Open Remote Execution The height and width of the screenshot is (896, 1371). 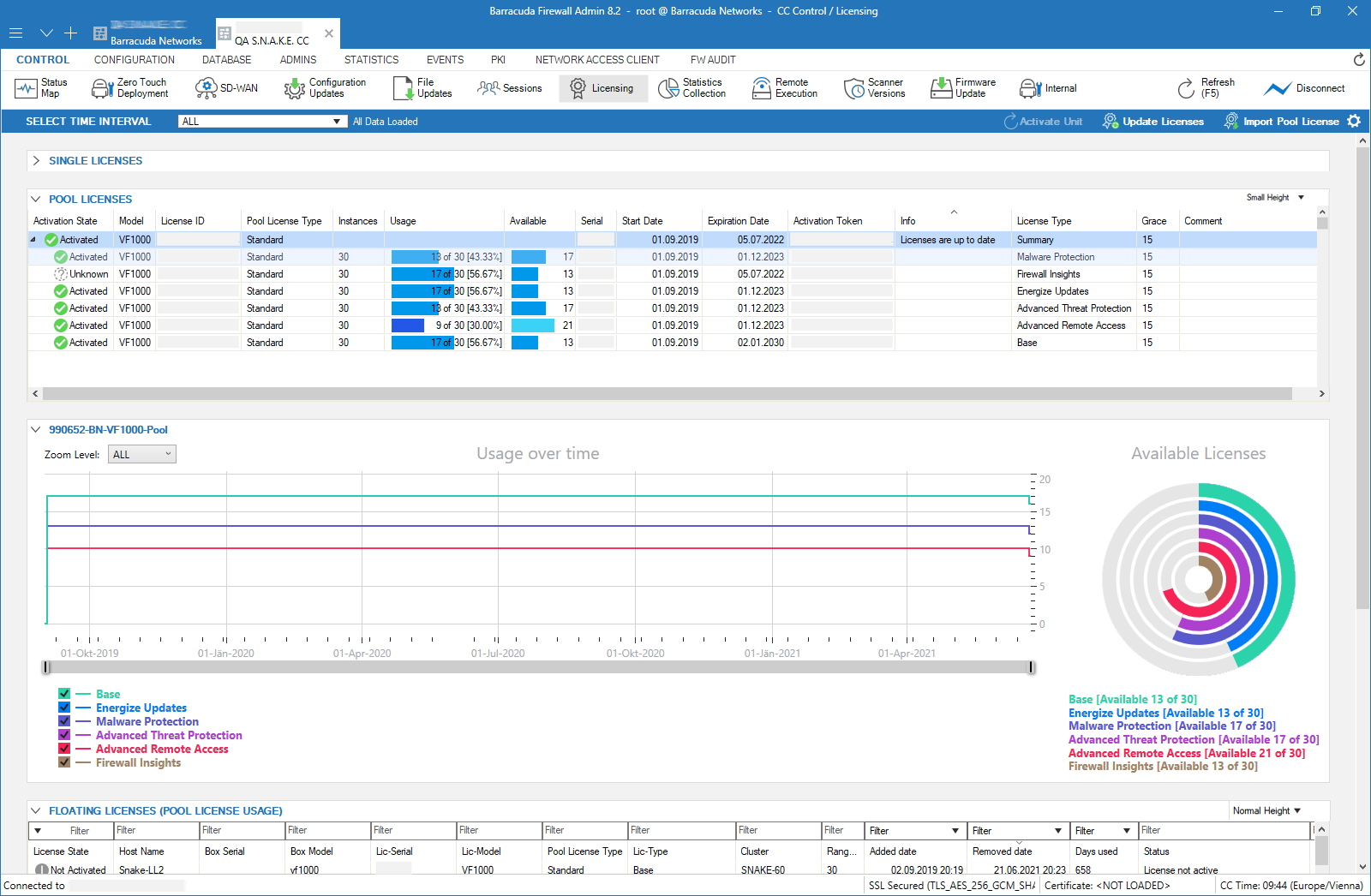coord(785,88)
